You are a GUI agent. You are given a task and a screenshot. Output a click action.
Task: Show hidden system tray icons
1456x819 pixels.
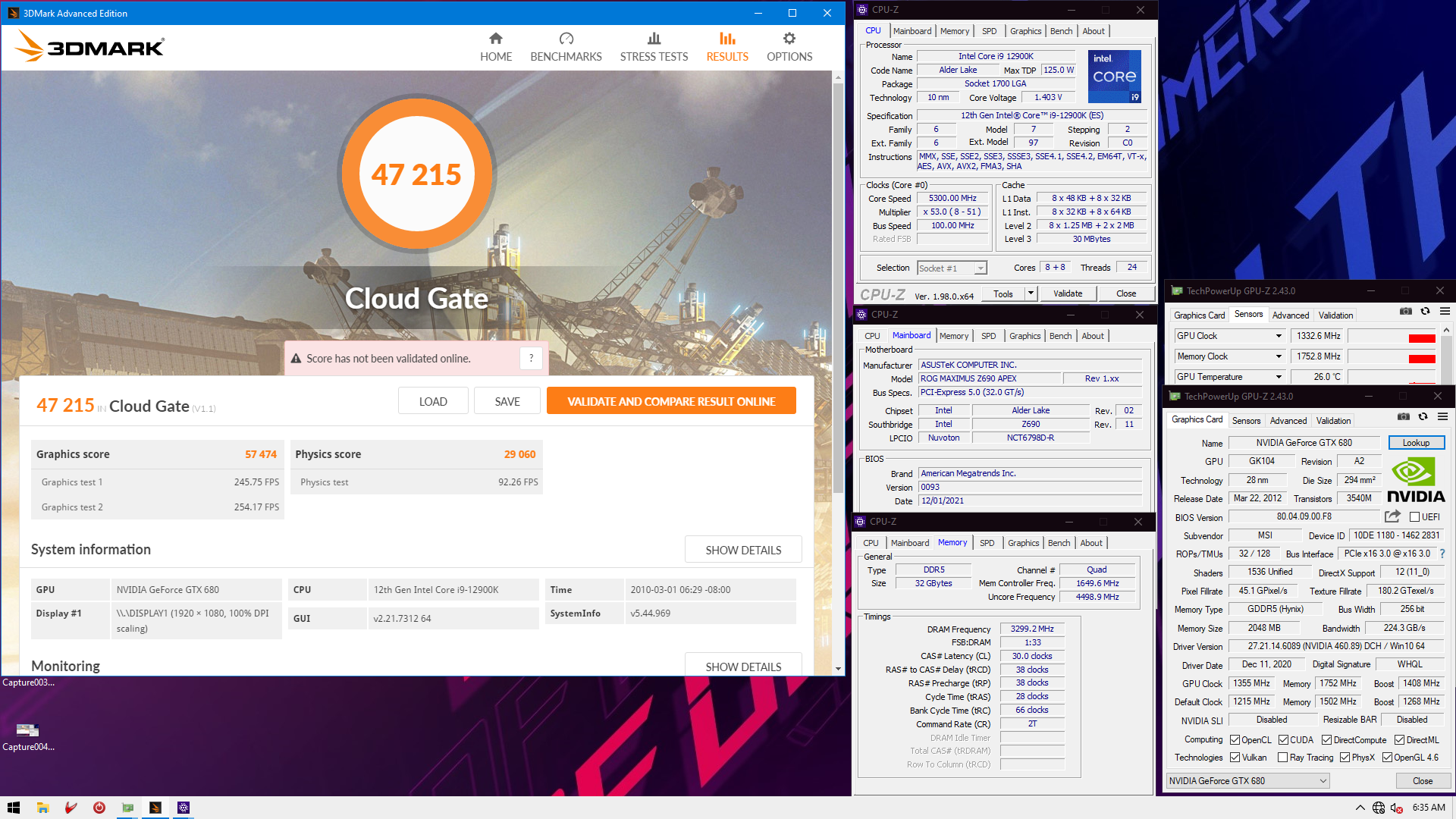coord(1360,808)
